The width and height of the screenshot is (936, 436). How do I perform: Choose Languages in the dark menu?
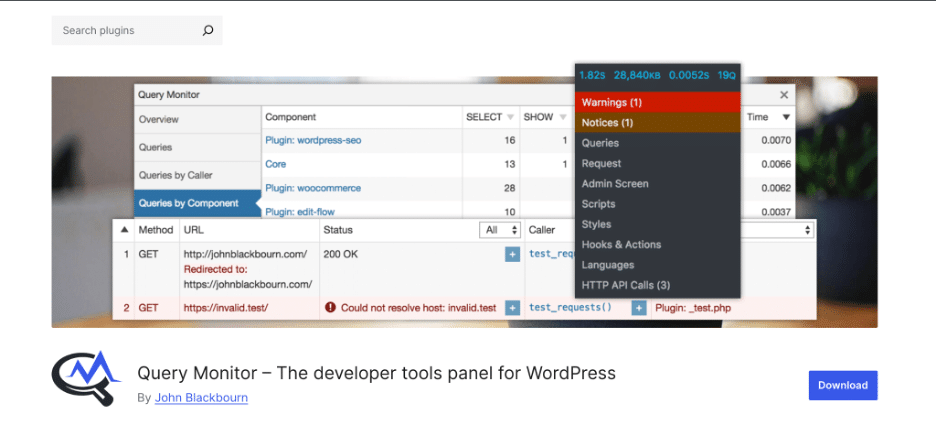657,265
